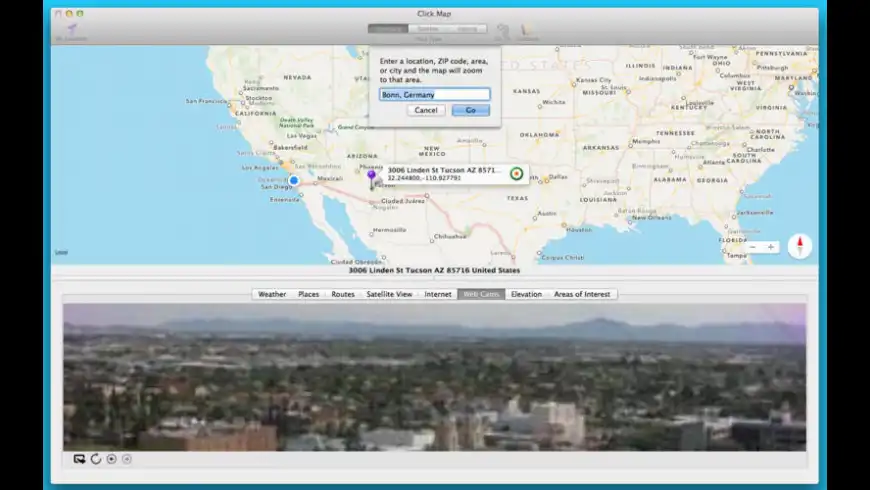Click the location field containing Bonn, Germany
The height and width of the screenshot is (490, 870).
(x=434, y=94)
